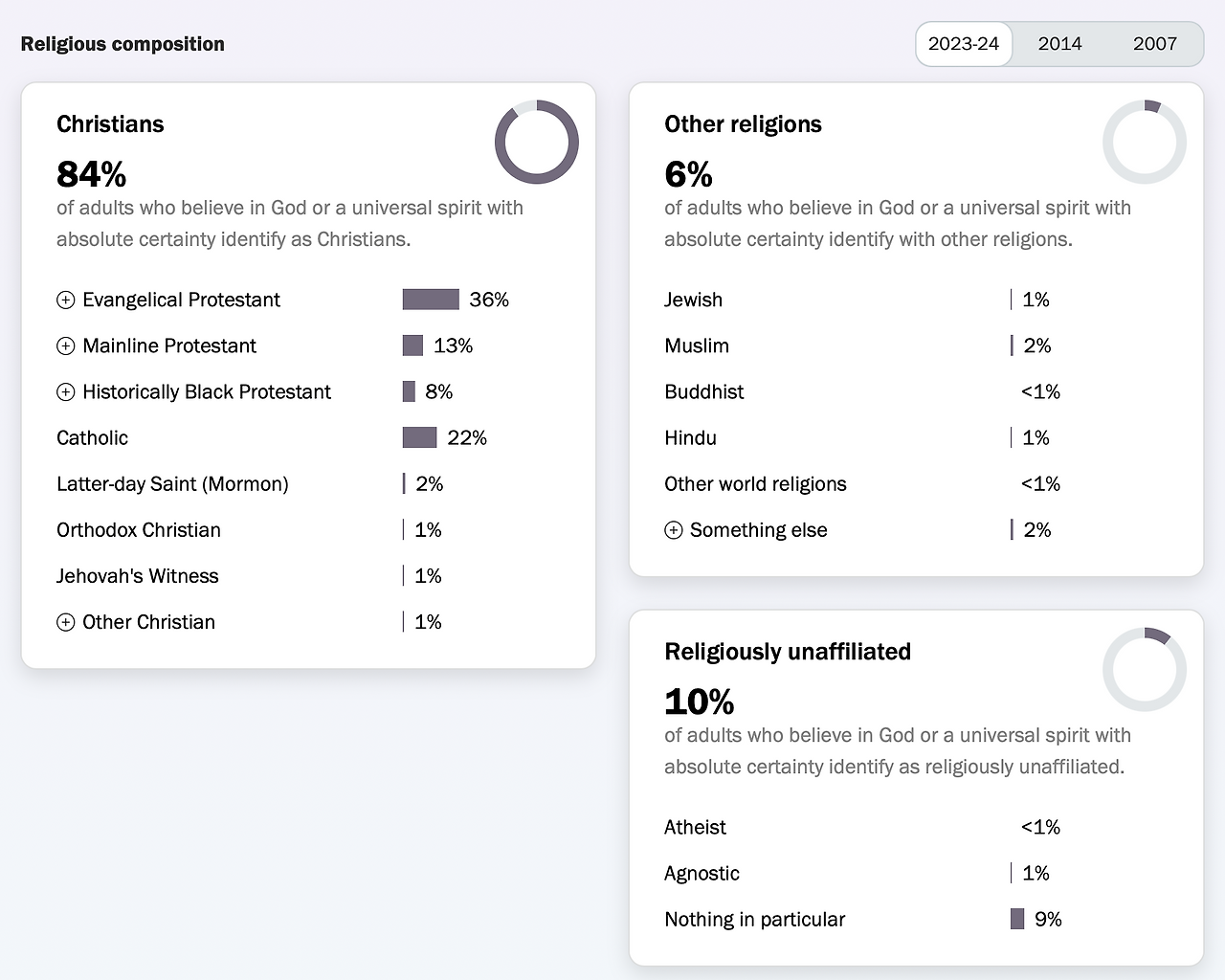Click the Evangelical Protestant 36% bar
The image size is (1225, 980).
coord(431,300)
